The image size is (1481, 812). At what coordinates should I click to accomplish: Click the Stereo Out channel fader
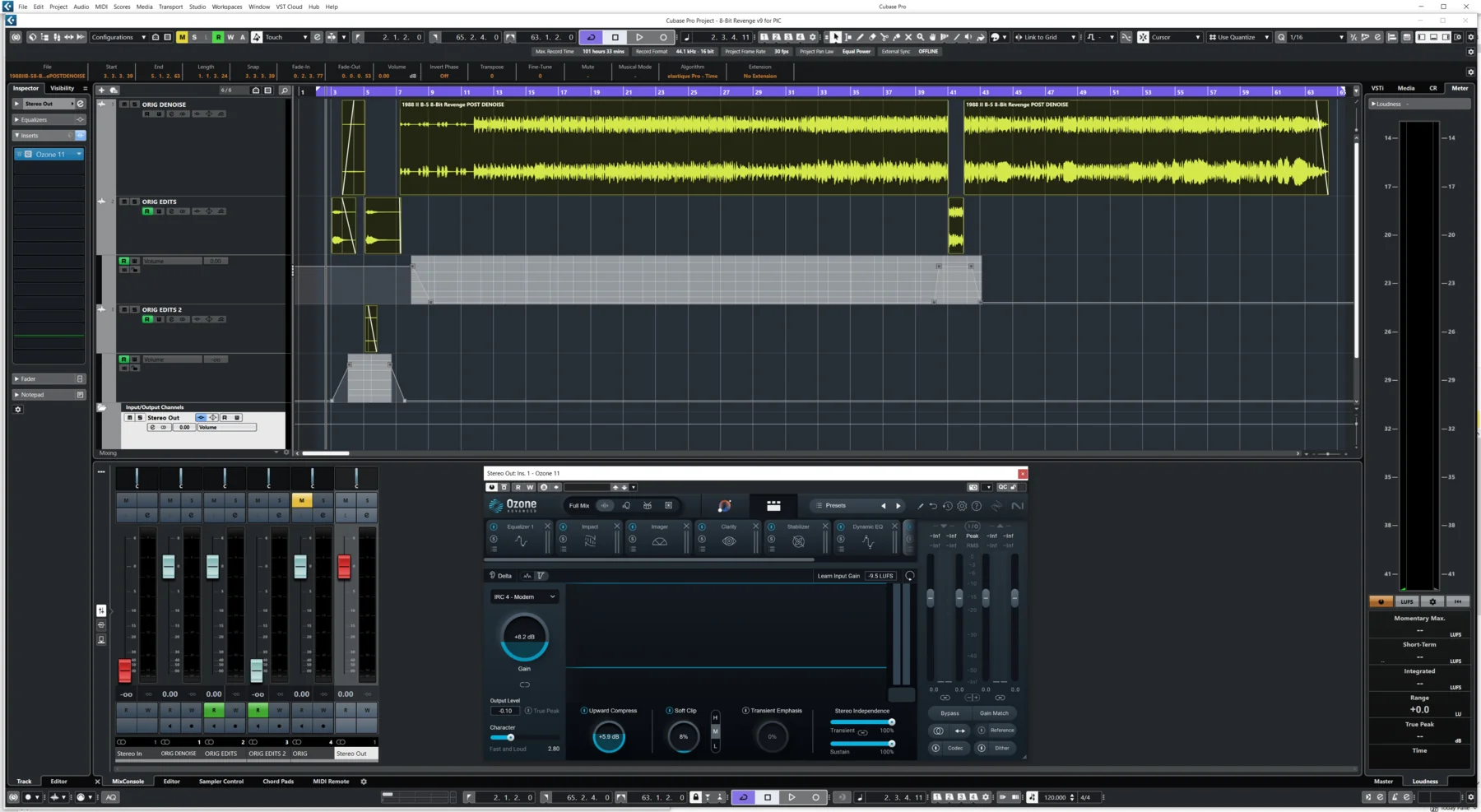click(x=345, y=565)
